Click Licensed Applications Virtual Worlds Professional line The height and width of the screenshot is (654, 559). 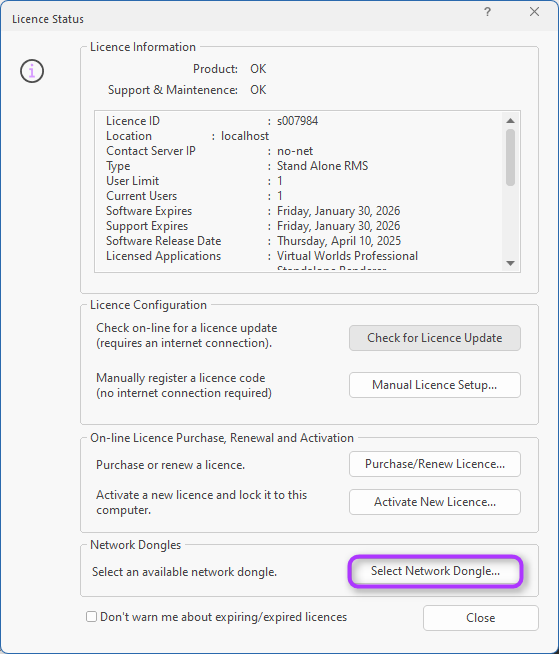[262, 256]
